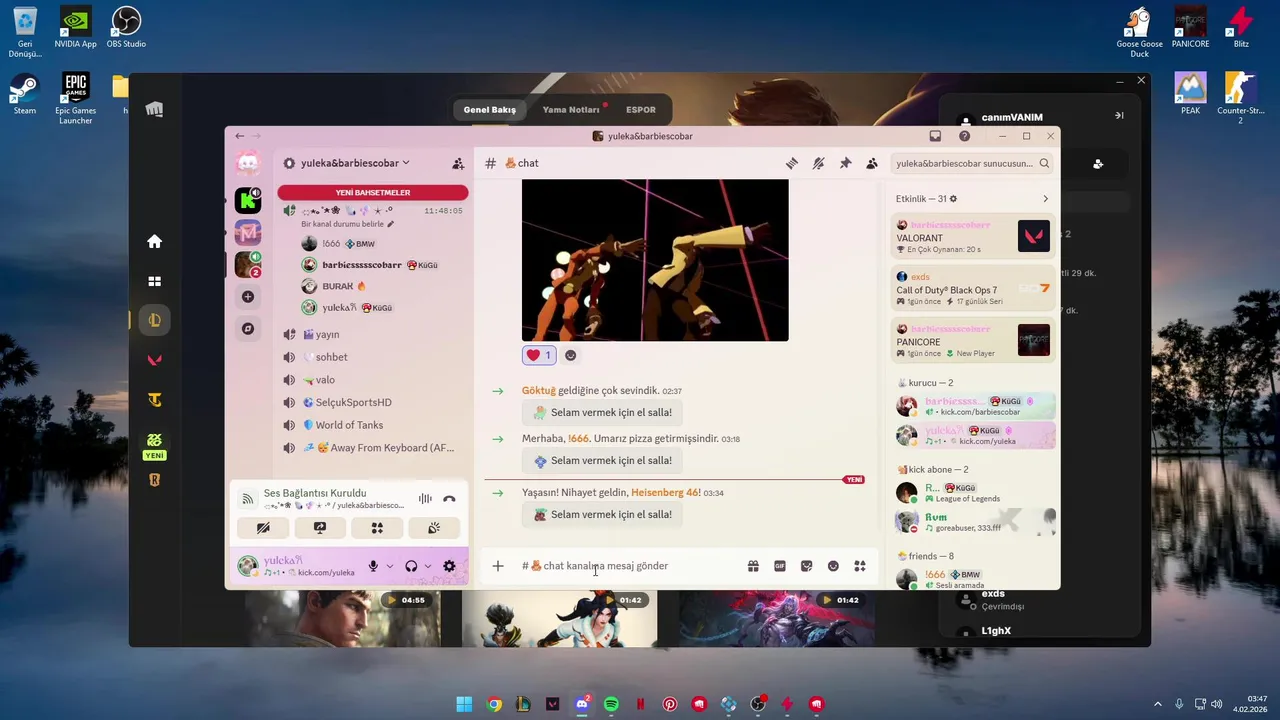
Task: Click the Heisenberg 46 username link
Action: [x=664, y=492]
